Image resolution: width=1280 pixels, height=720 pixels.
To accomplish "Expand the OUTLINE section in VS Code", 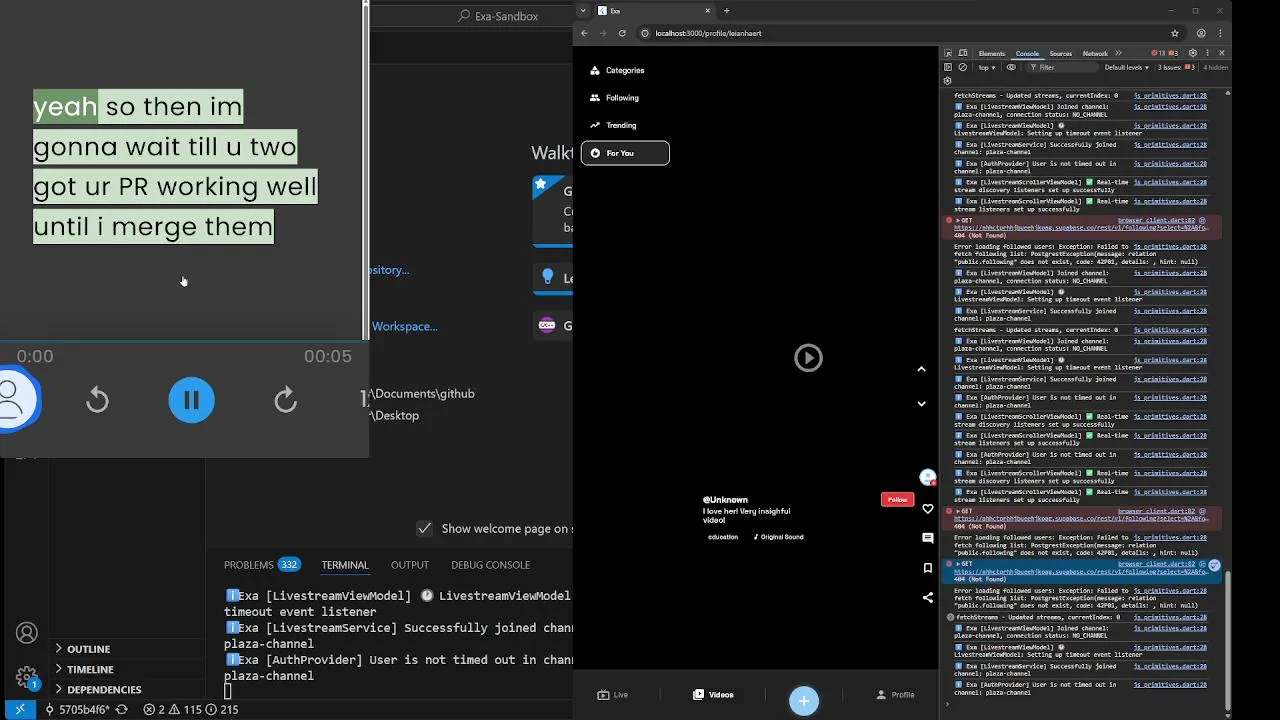I will click(x=88, y=649).
